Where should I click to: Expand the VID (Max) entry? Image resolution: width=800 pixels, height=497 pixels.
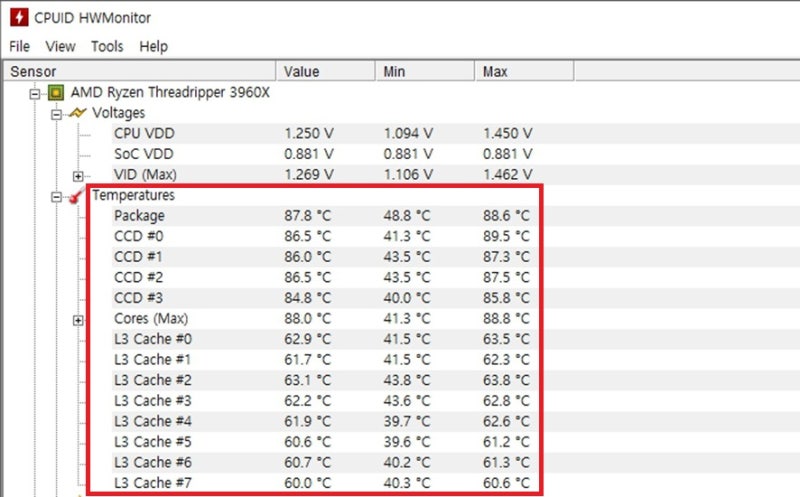click(x=78, y=176)
